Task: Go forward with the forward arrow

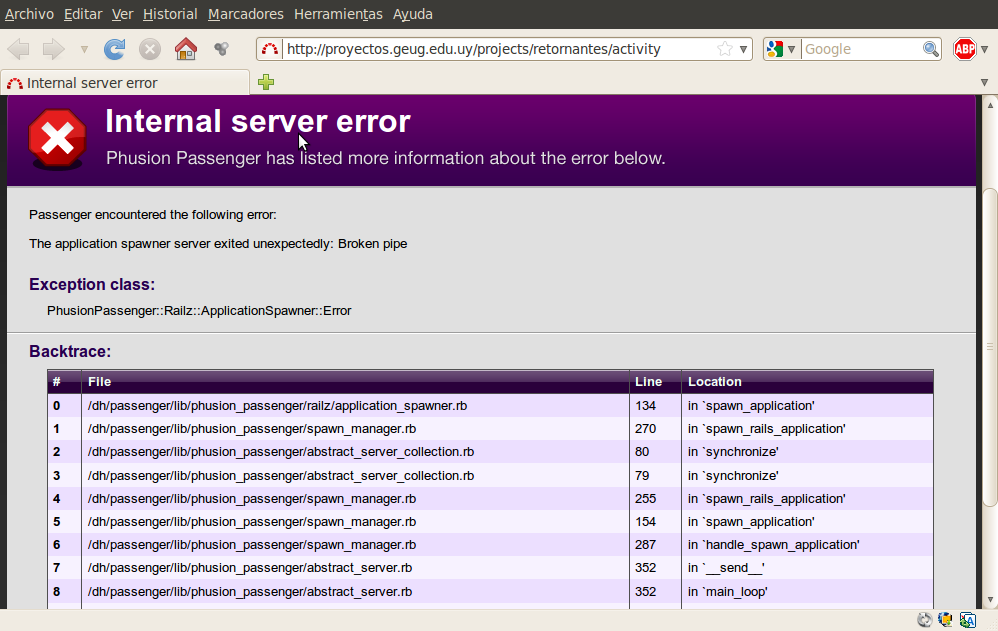Action: 53,49
